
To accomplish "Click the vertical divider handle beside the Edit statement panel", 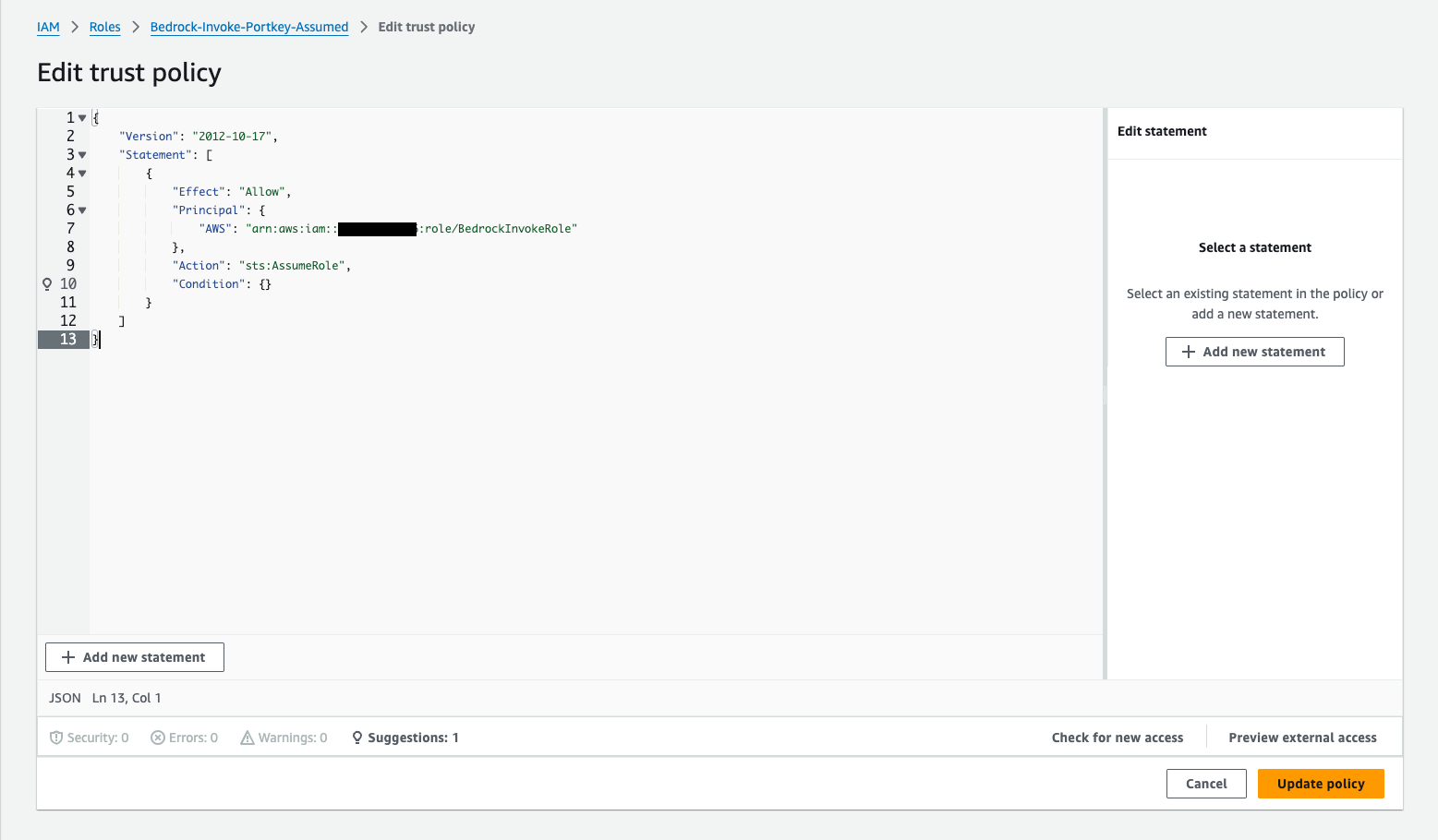I will coord(1105,394).
